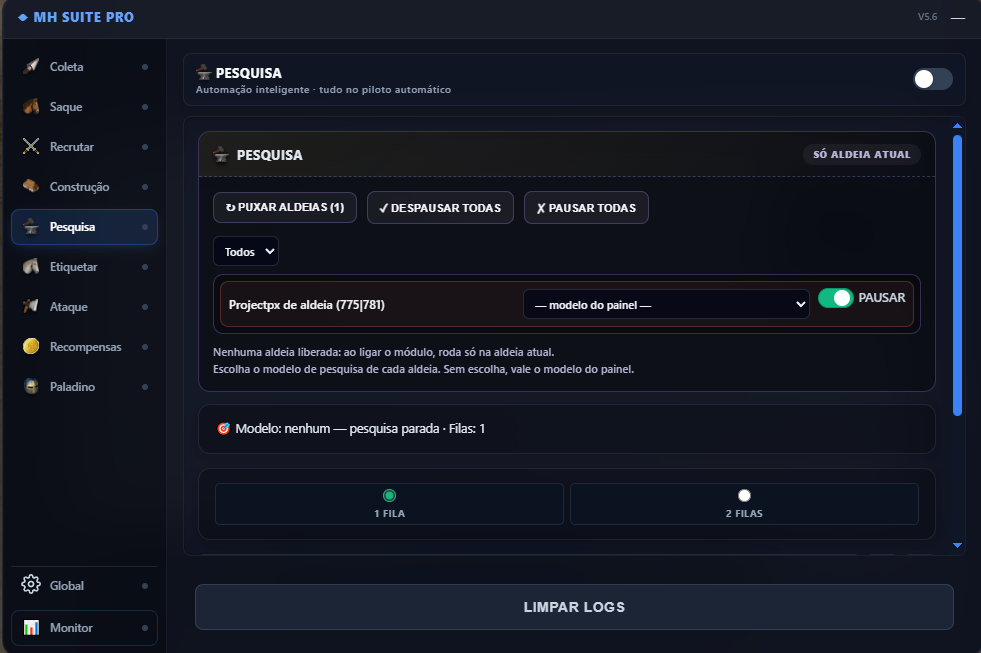Click the status dot next to Saque
981x653 pixels.
pyautogui.click(x=145, y=107)
